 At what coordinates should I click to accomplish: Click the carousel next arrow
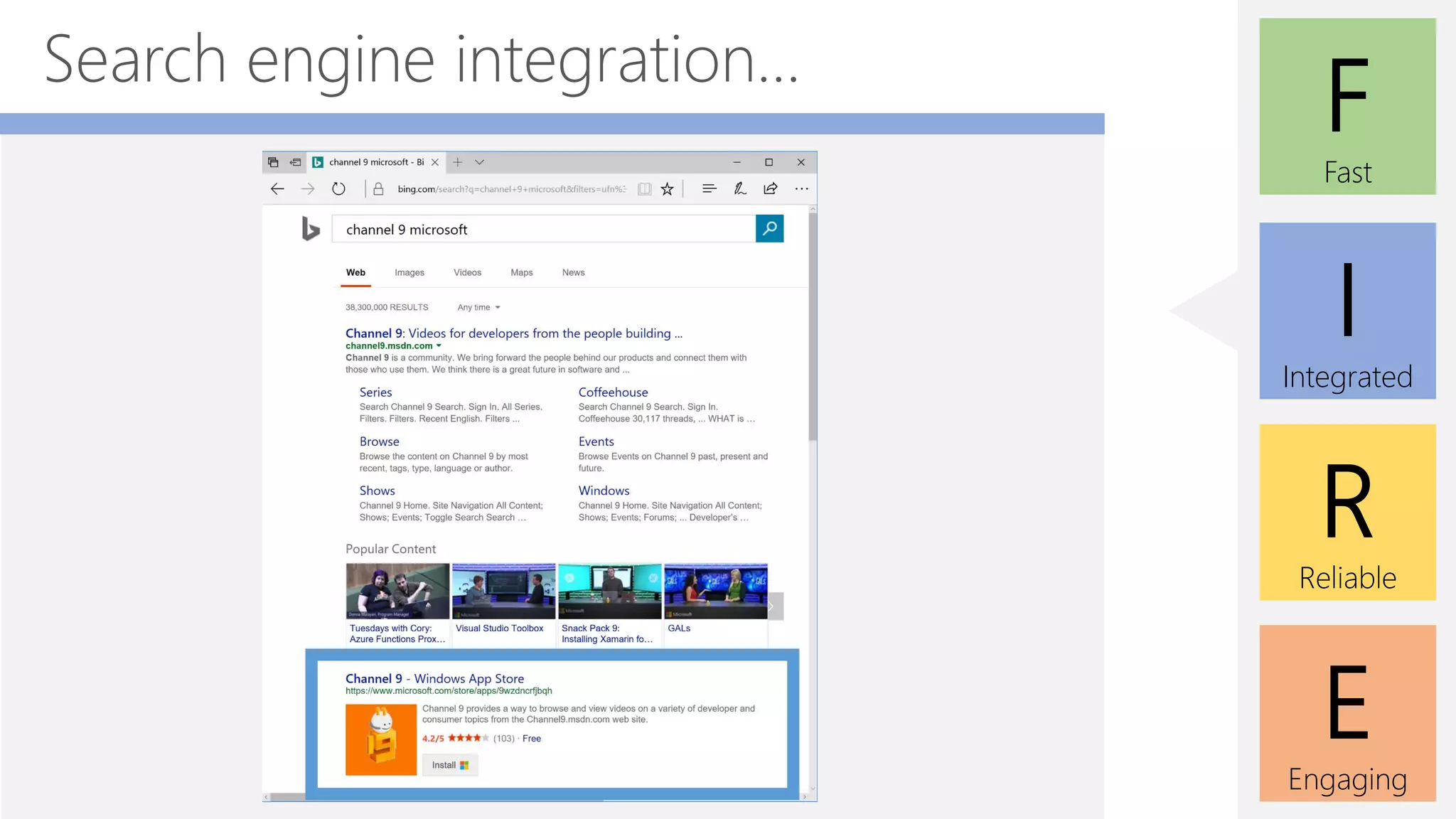pos(776,606)
